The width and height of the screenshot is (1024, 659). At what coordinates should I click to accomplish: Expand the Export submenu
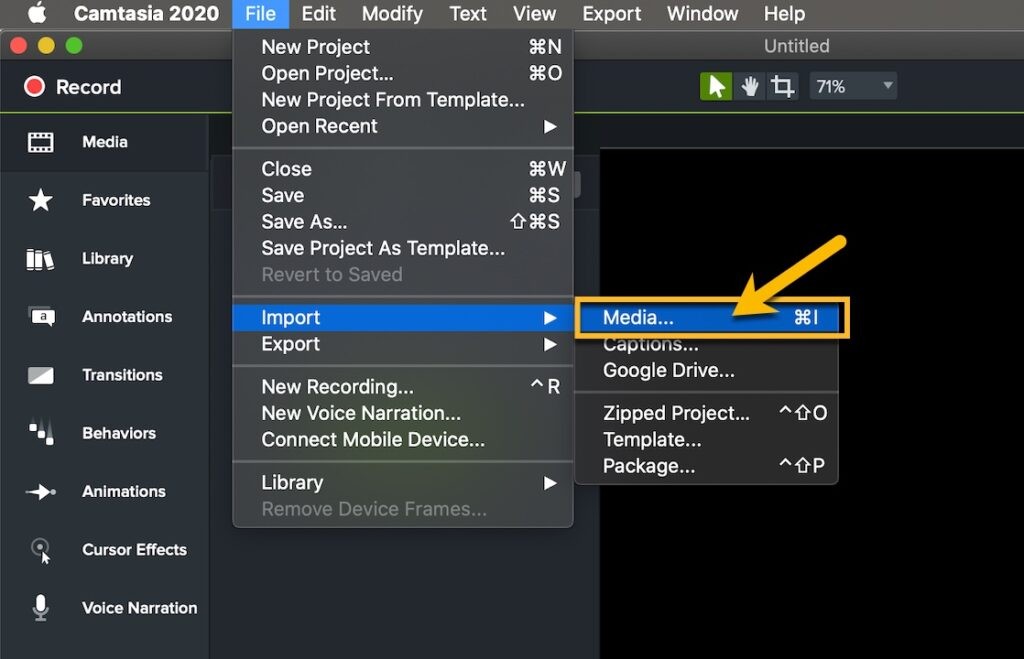pos(289,343)
